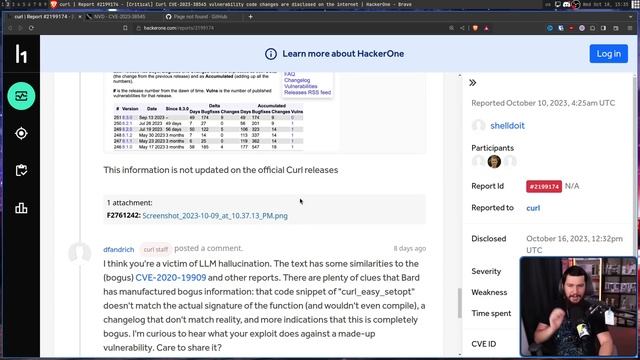
Task: Click the Changelog link in embedded image
Action: coord(297,80)
